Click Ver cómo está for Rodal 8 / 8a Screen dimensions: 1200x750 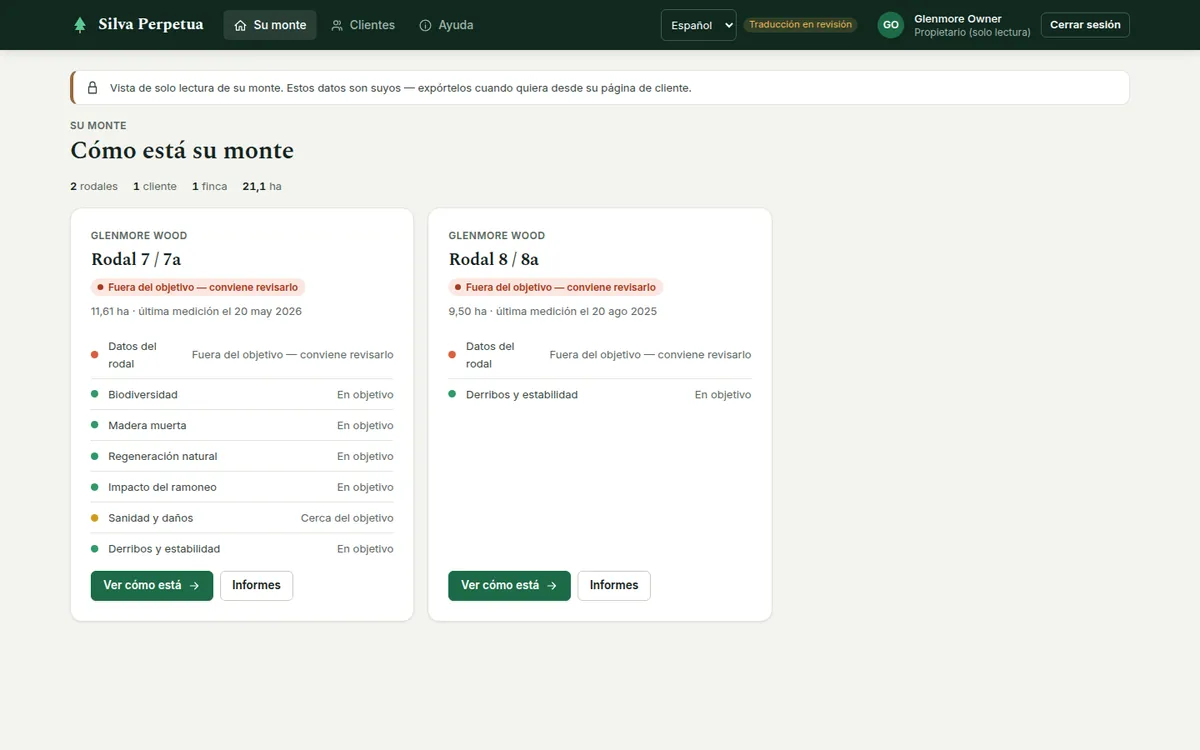tap(509, 586)
